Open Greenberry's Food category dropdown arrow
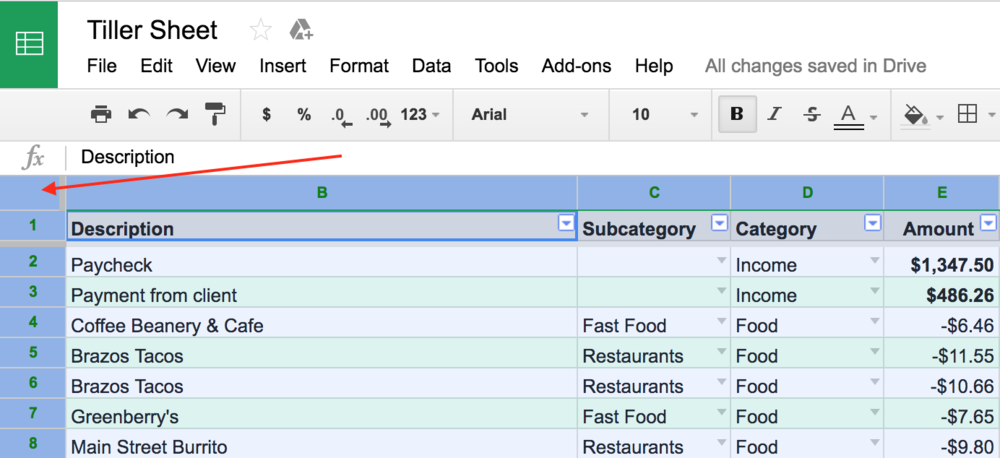The width and height of the screenshot is (1000, 458). click(x=874, y=412)
